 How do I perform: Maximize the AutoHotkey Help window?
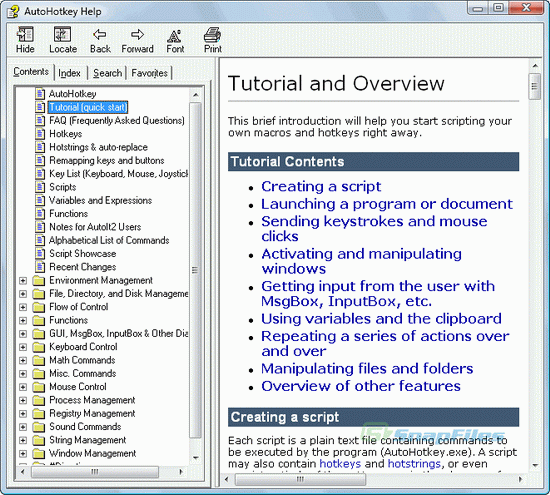pyautogui.click(x=498, y=8)
